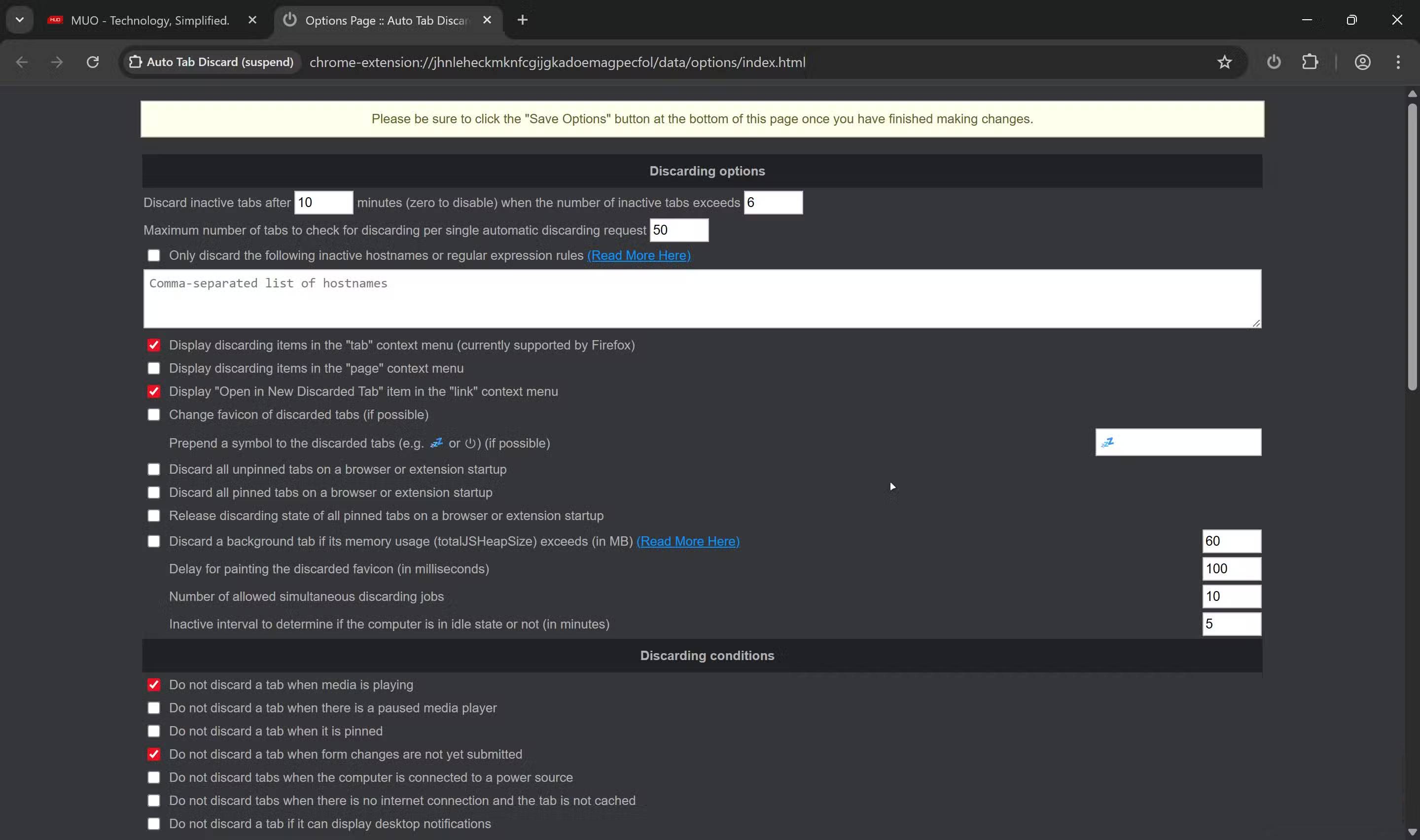Open Chrome's three-dot menu
This screenshot has width=1420, height=840.
pos(1398,62)
